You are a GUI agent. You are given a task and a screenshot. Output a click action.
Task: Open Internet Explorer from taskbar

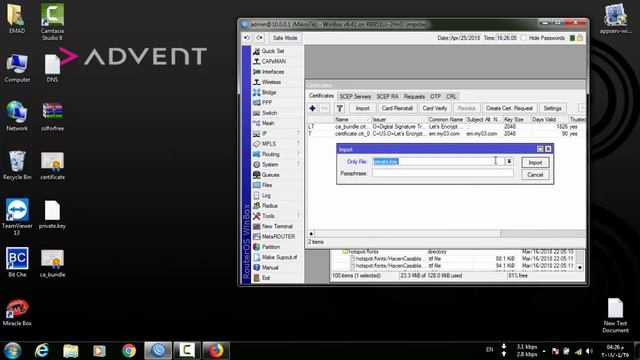(x=42, y=351)
